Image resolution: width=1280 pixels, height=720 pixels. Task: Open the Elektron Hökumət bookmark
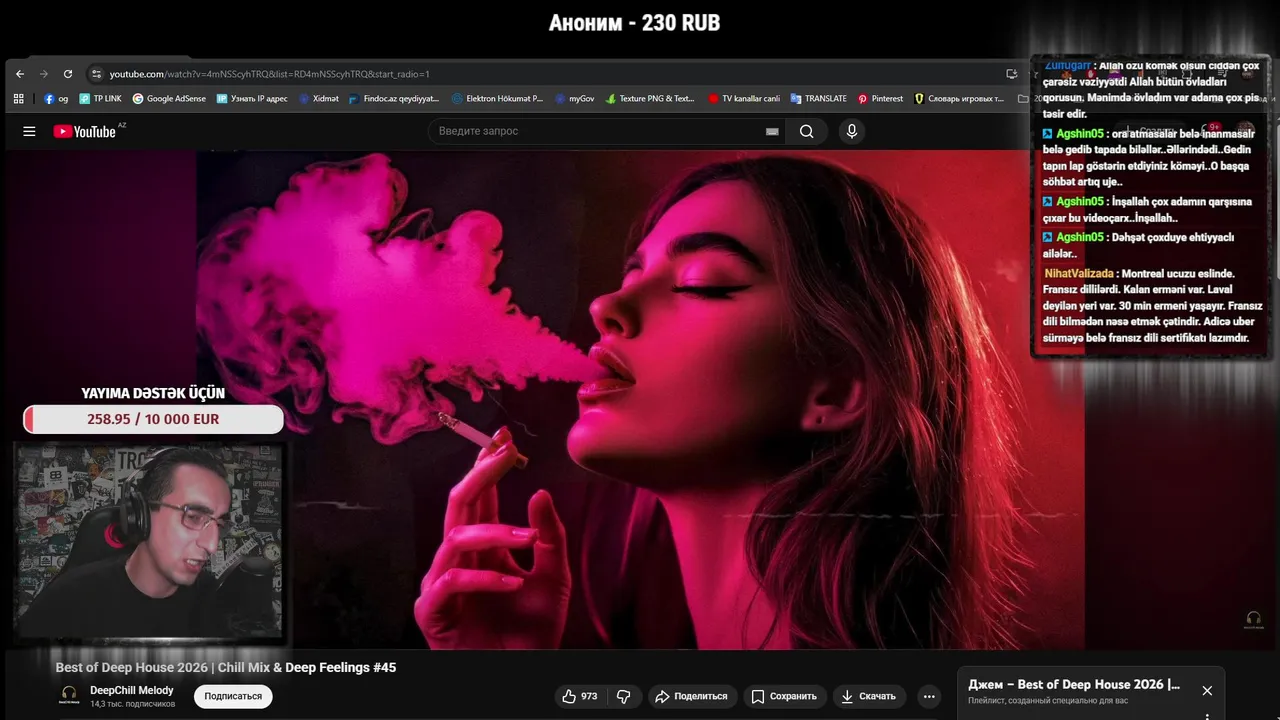(498, 99)
